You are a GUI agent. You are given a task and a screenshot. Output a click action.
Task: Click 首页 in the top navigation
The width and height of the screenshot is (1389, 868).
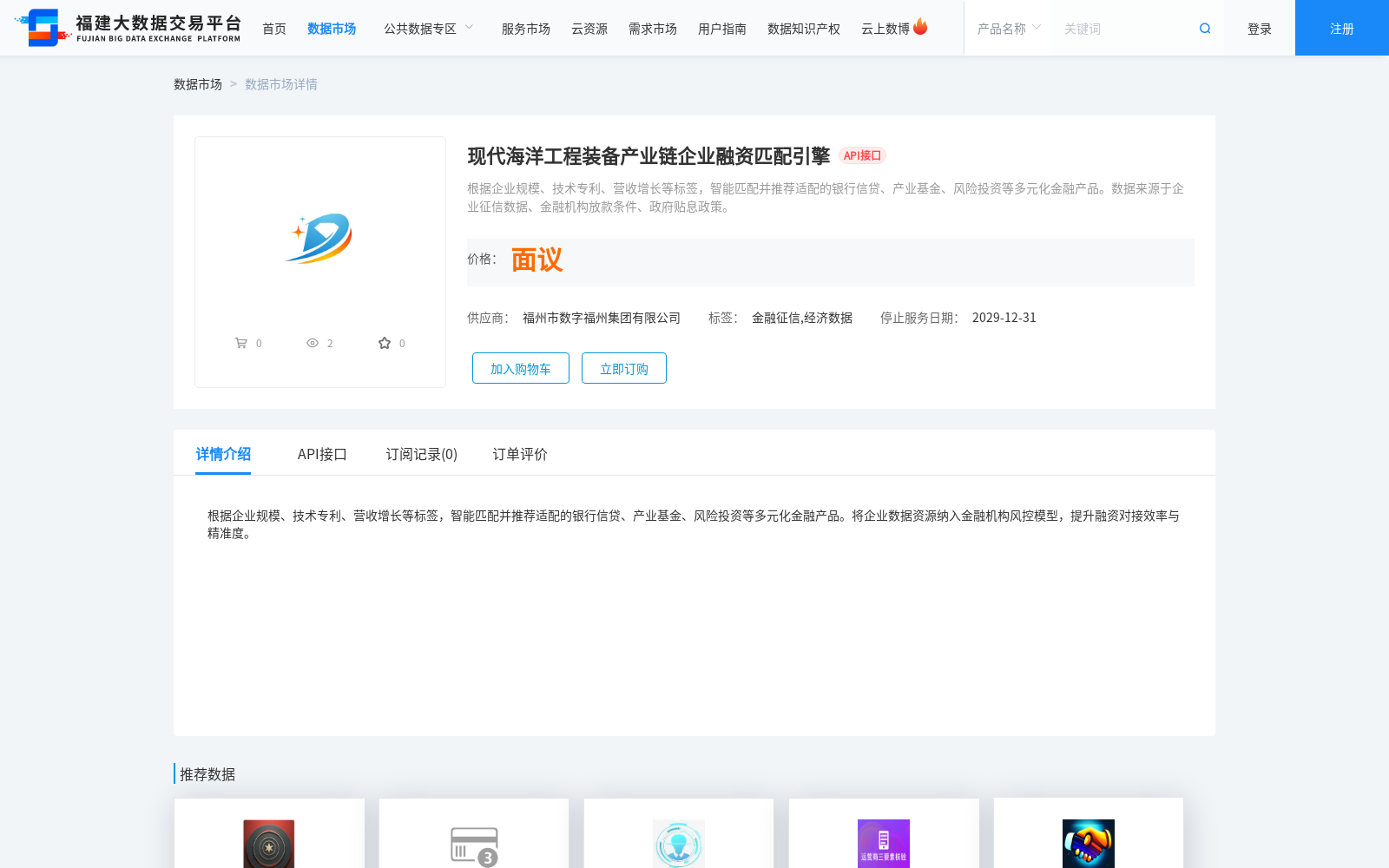273,28
